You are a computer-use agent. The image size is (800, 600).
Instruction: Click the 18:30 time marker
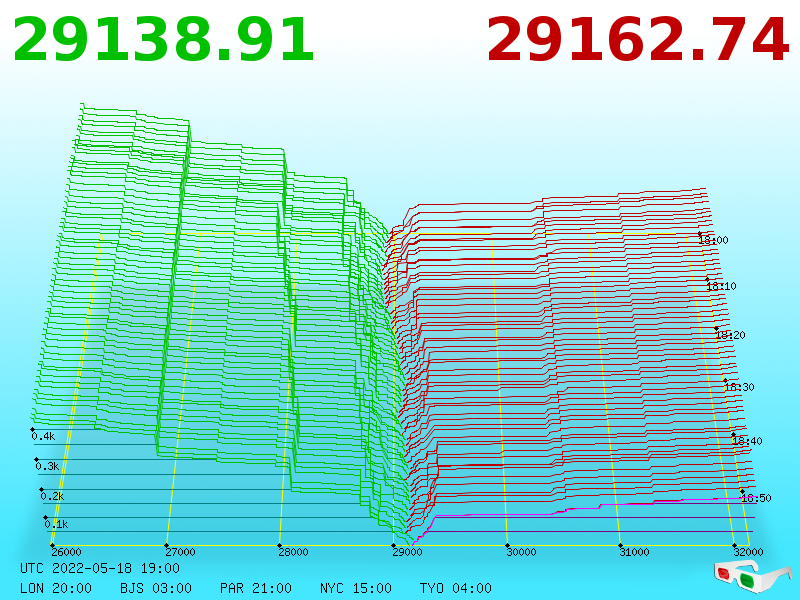pos(739,387)
